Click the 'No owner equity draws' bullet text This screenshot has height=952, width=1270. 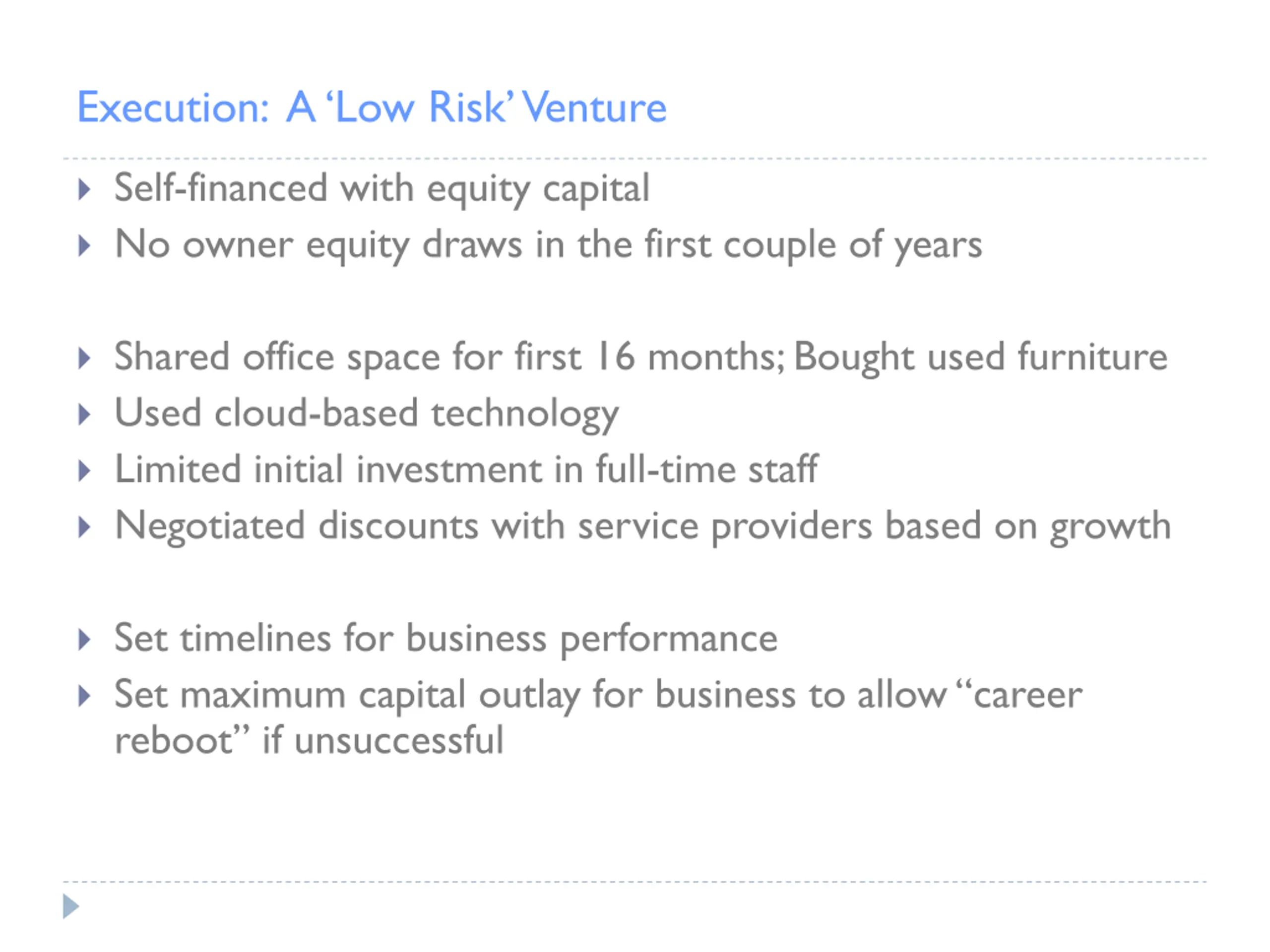(548, 245)
